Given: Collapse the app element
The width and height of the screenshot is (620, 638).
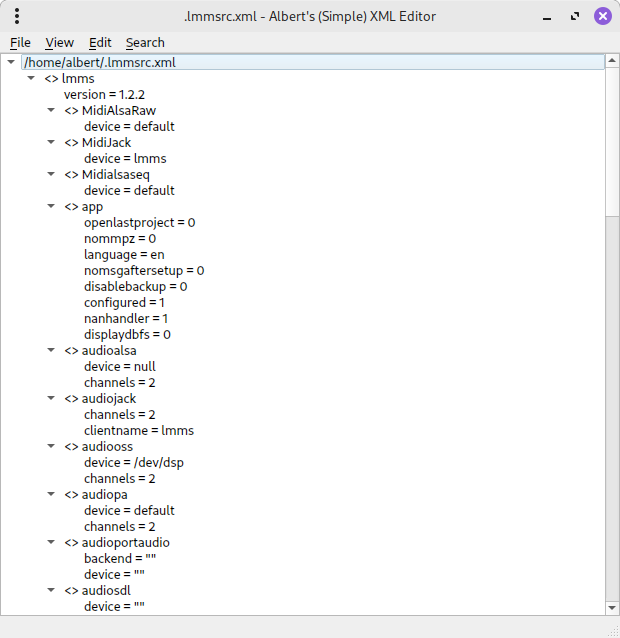Looking at the screenshot, I should point(51,206).
